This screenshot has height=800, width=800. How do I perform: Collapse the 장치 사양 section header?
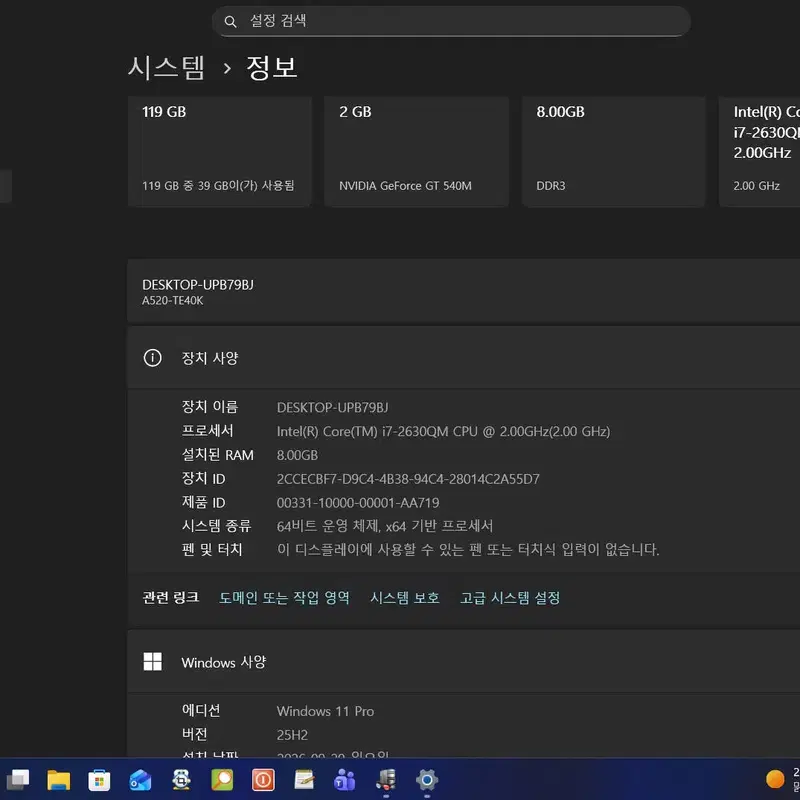point(463,358)
